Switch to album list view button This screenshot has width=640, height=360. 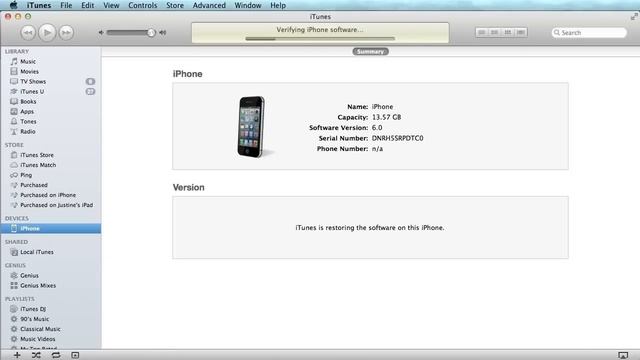point(495,32)
